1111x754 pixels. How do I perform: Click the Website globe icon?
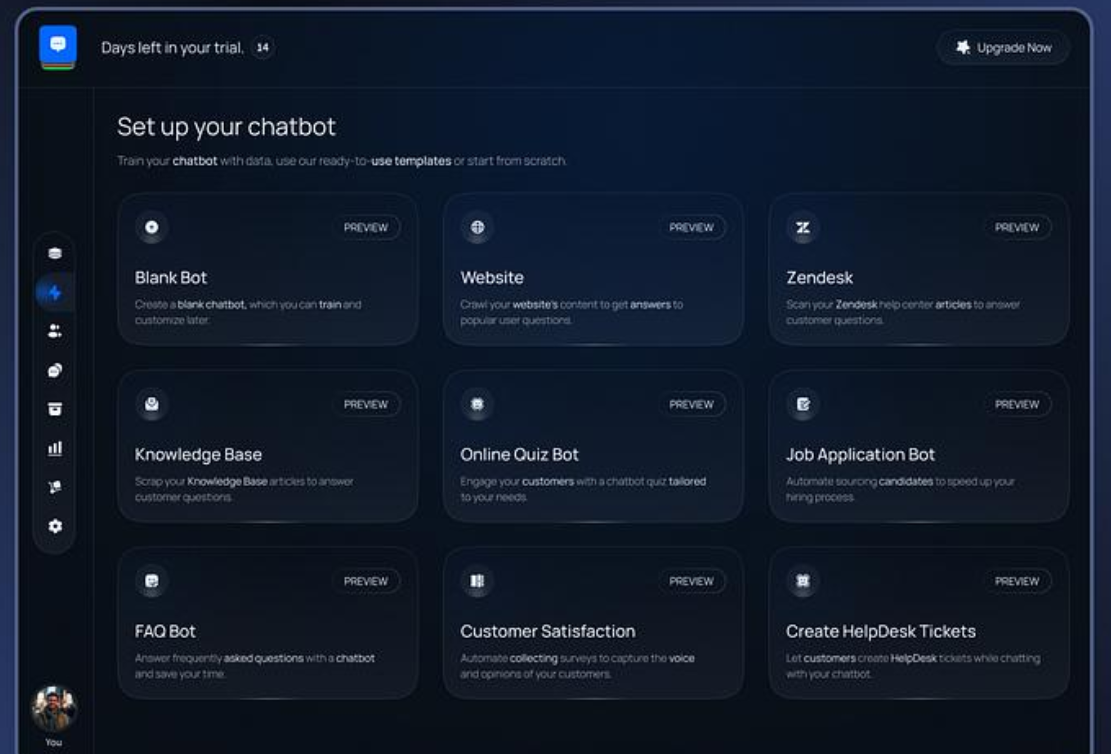(x=478, y=227)
